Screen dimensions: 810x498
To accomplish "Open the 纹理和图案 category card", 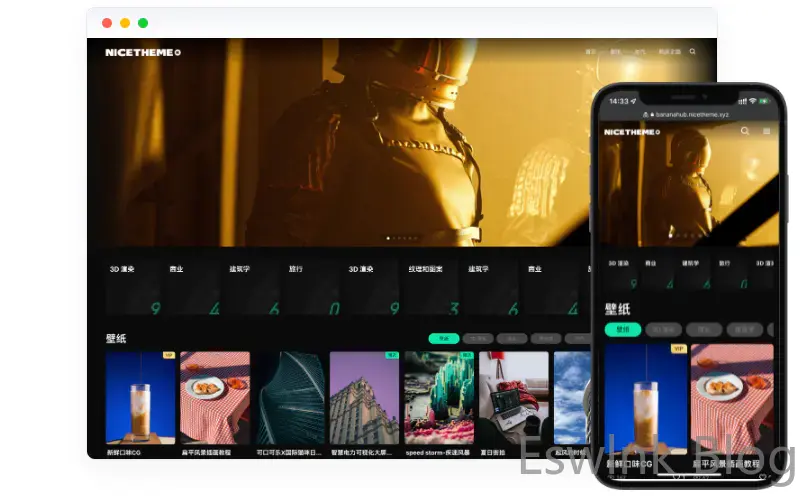I will (429, 288).
